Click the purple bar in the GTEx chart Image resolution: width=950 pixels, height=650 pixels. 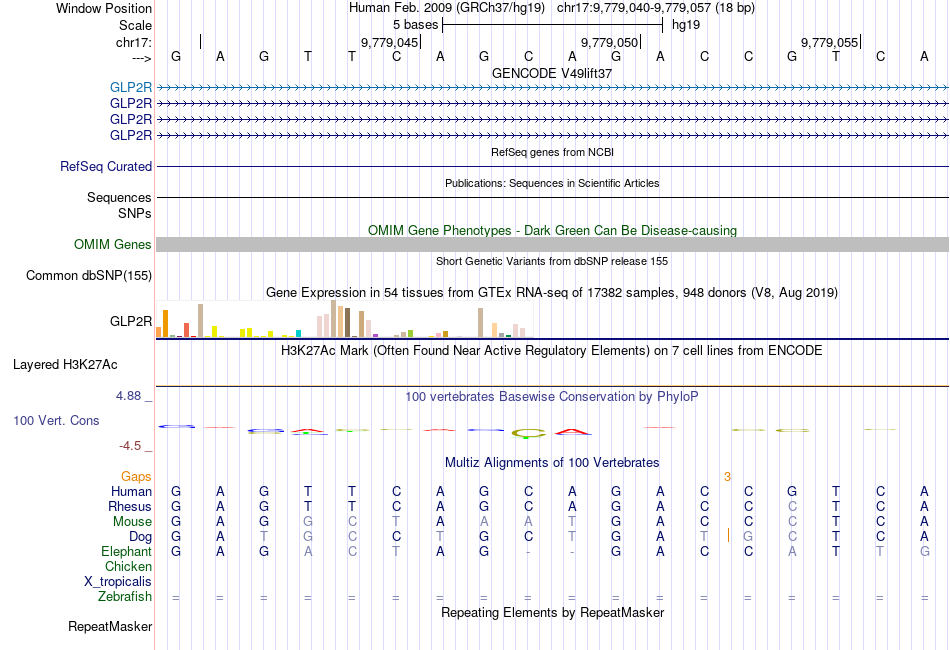click(x=376, y=335)
